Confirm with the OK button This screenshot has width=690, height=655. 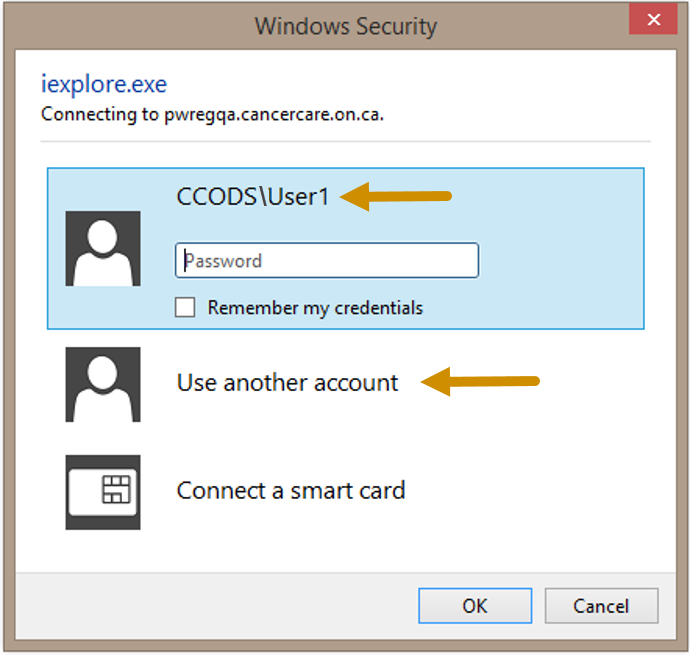click(x=475, y=606)
